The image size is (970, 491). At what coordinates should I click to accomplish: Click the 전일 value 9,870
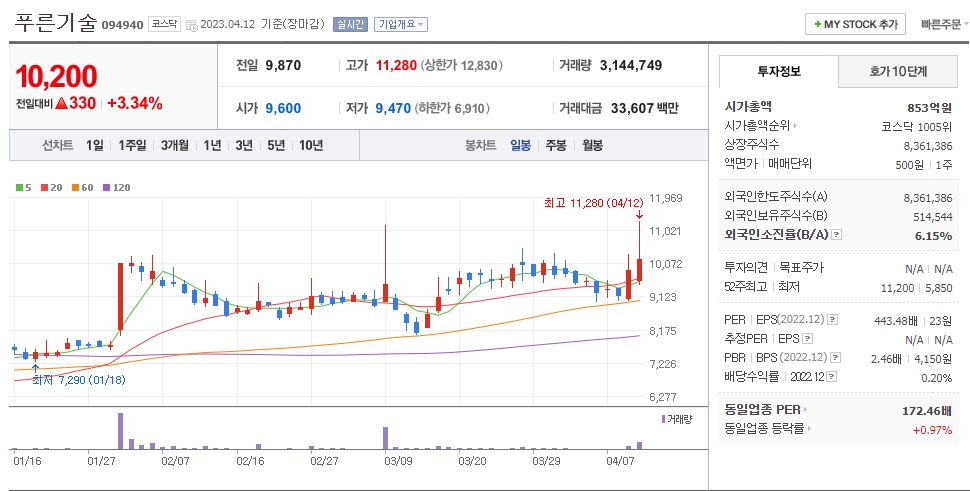point(283,65)
